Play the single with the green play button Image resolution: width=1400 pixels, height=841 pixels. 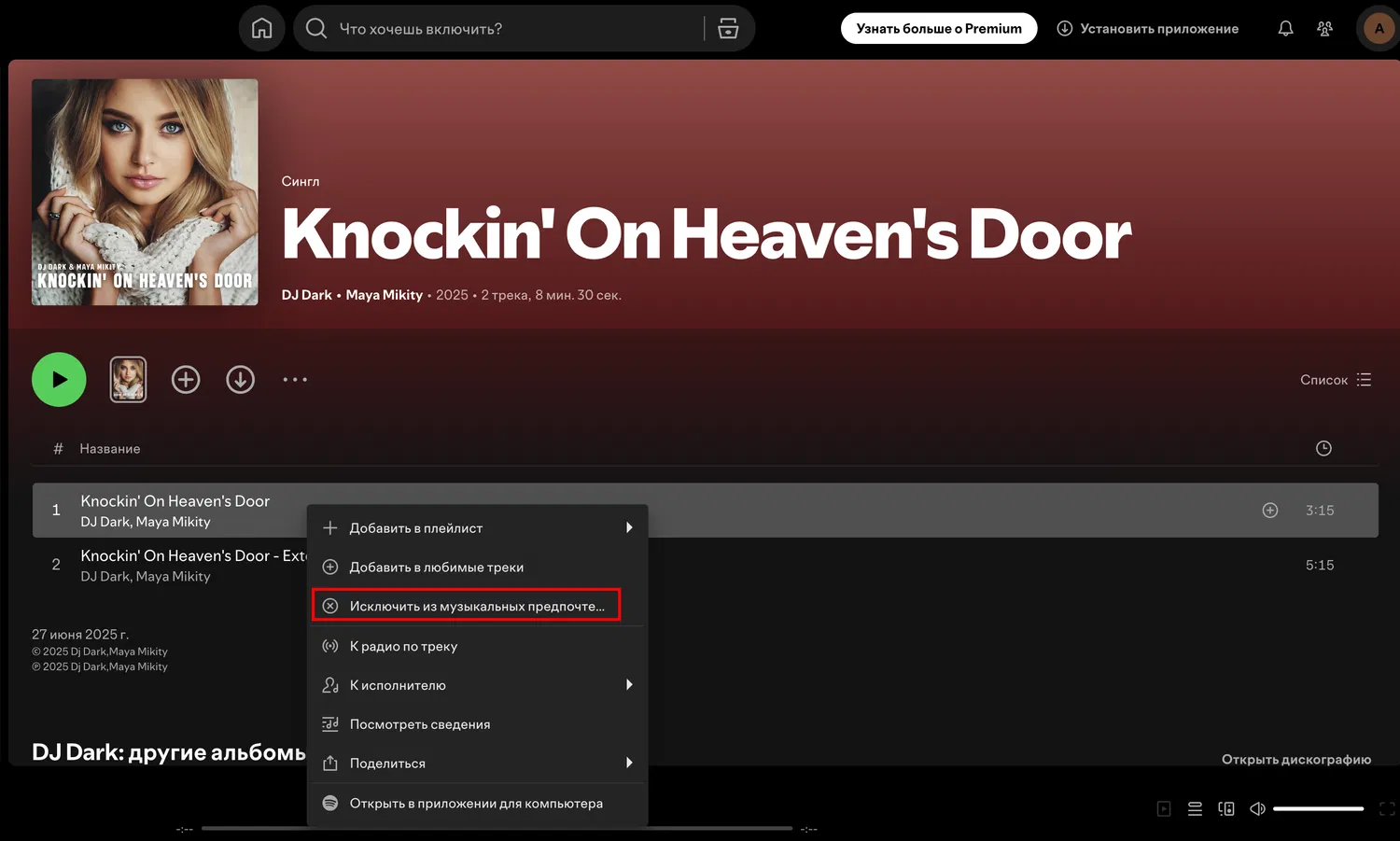59,380
